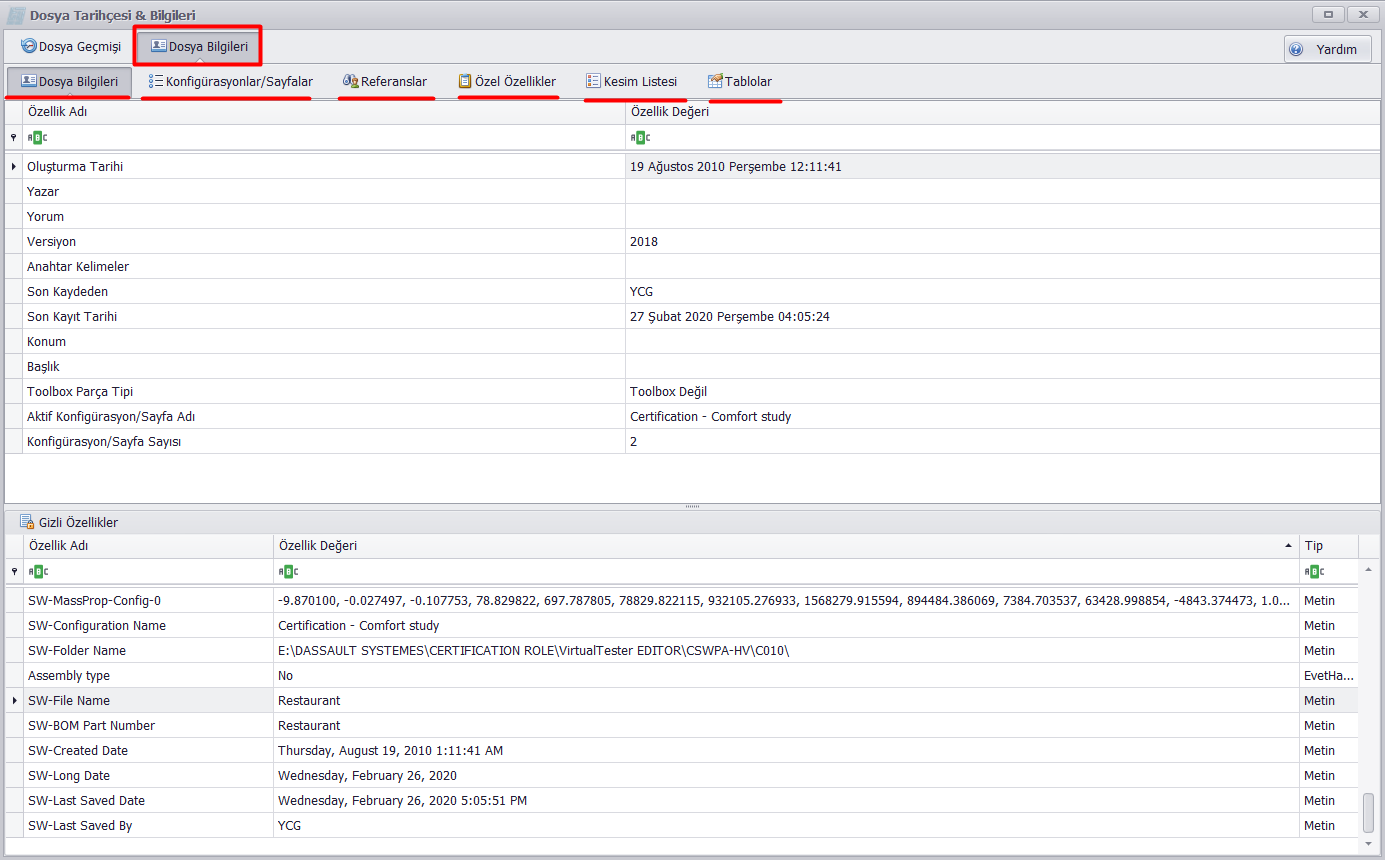Click the value 27 Şubat 2020 Perşembe 04:05:24
The width and height of the screenshot is (1385, 860).
tap(730, 317)
